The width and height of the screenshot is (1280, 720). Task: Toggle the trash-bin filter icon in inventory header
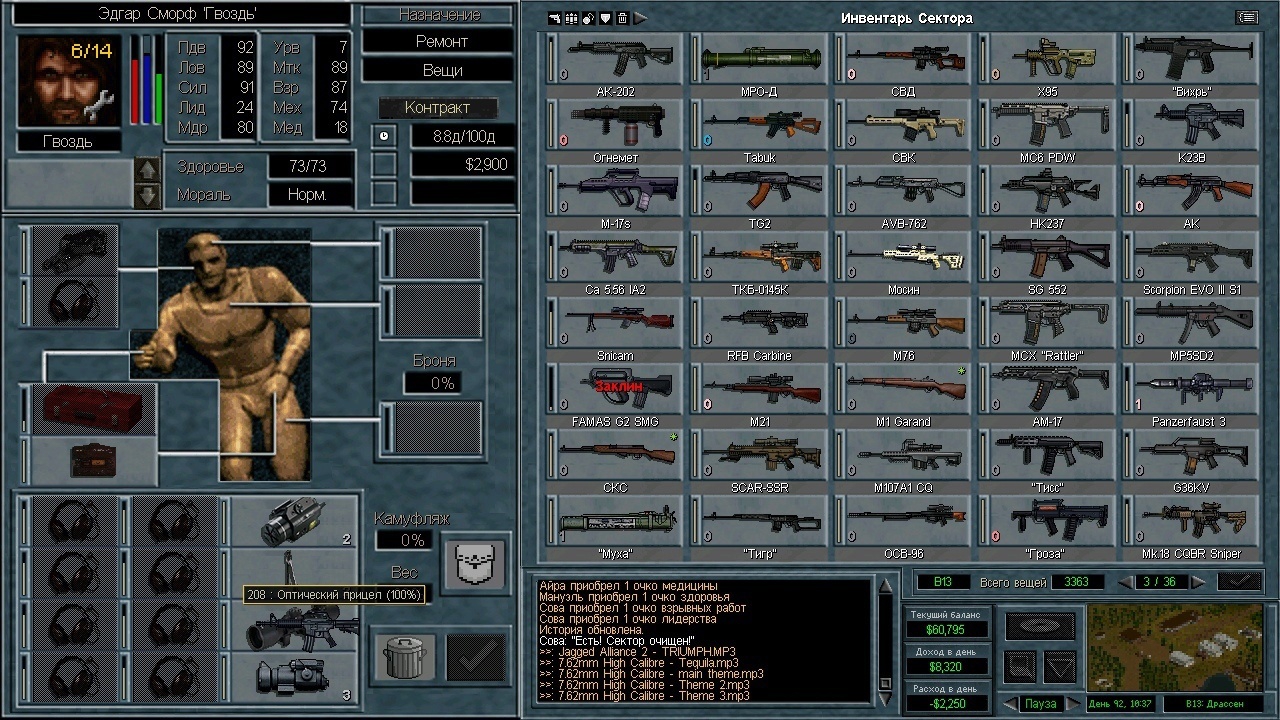coord(622,18)
